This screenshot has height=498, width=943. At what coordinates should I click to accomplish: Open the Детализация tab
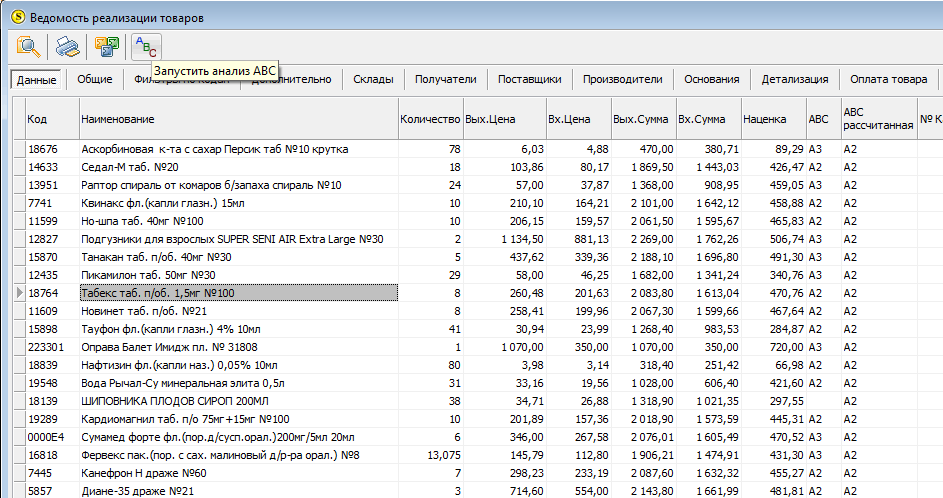pyautogui.click(x=794, y=79)
